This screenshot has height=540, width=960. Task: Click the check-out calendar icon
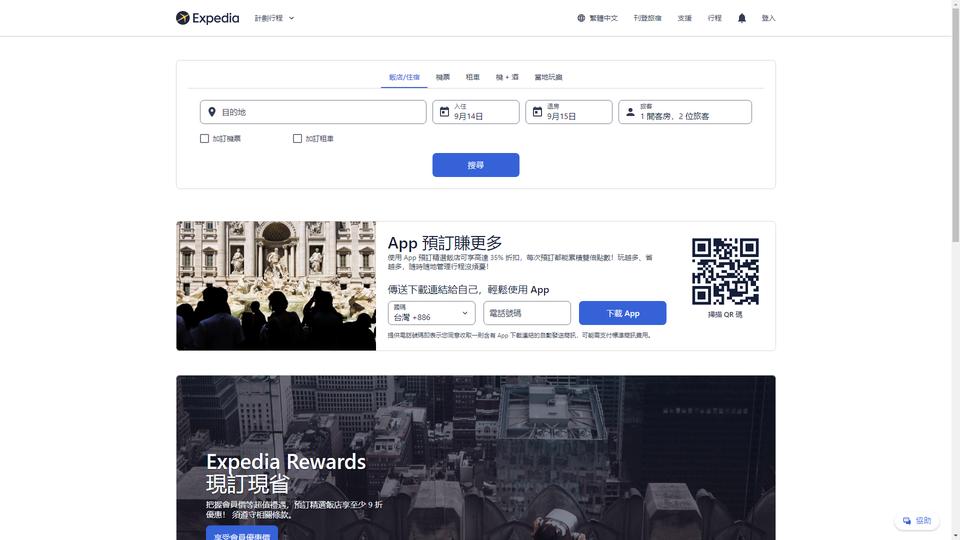[x=537, y=112]
